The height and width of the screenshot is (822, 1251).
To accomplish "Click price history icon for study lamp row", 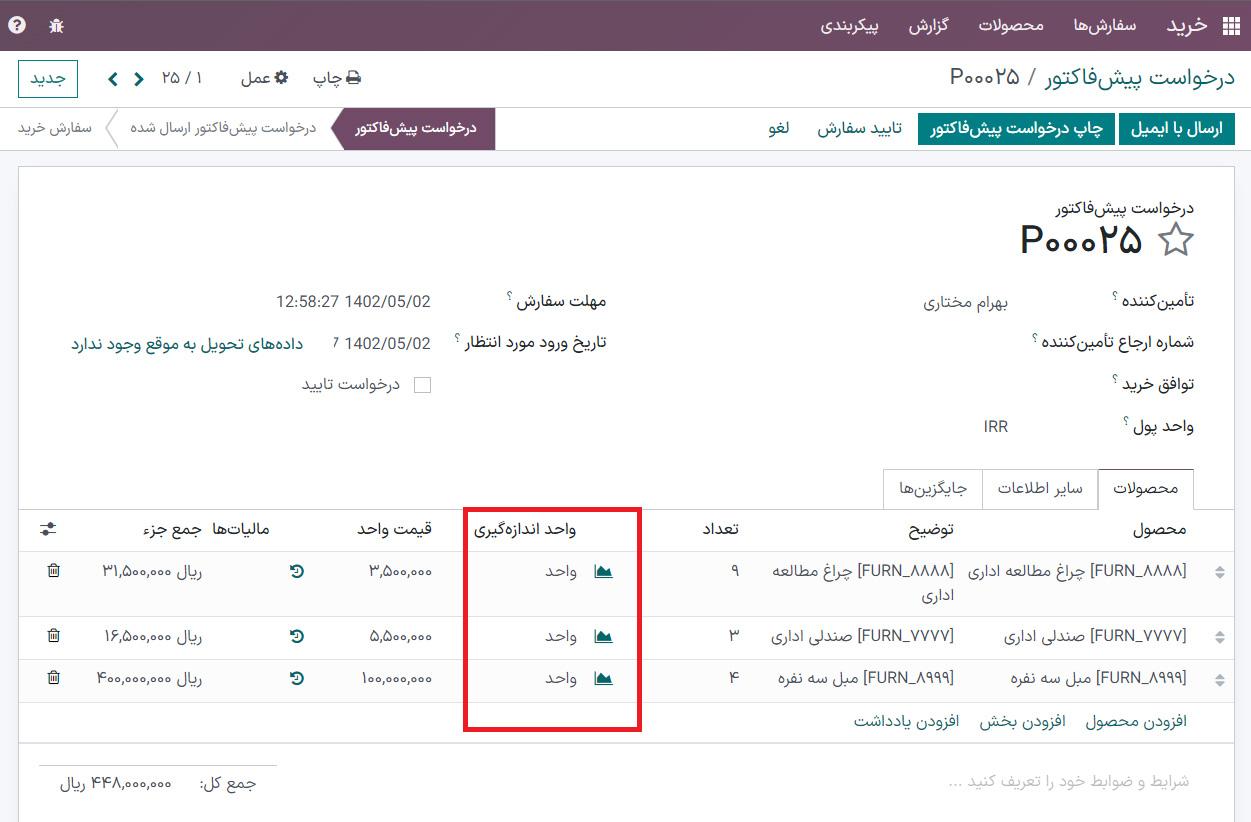I will pyautogui.click(x=297, y=571).
